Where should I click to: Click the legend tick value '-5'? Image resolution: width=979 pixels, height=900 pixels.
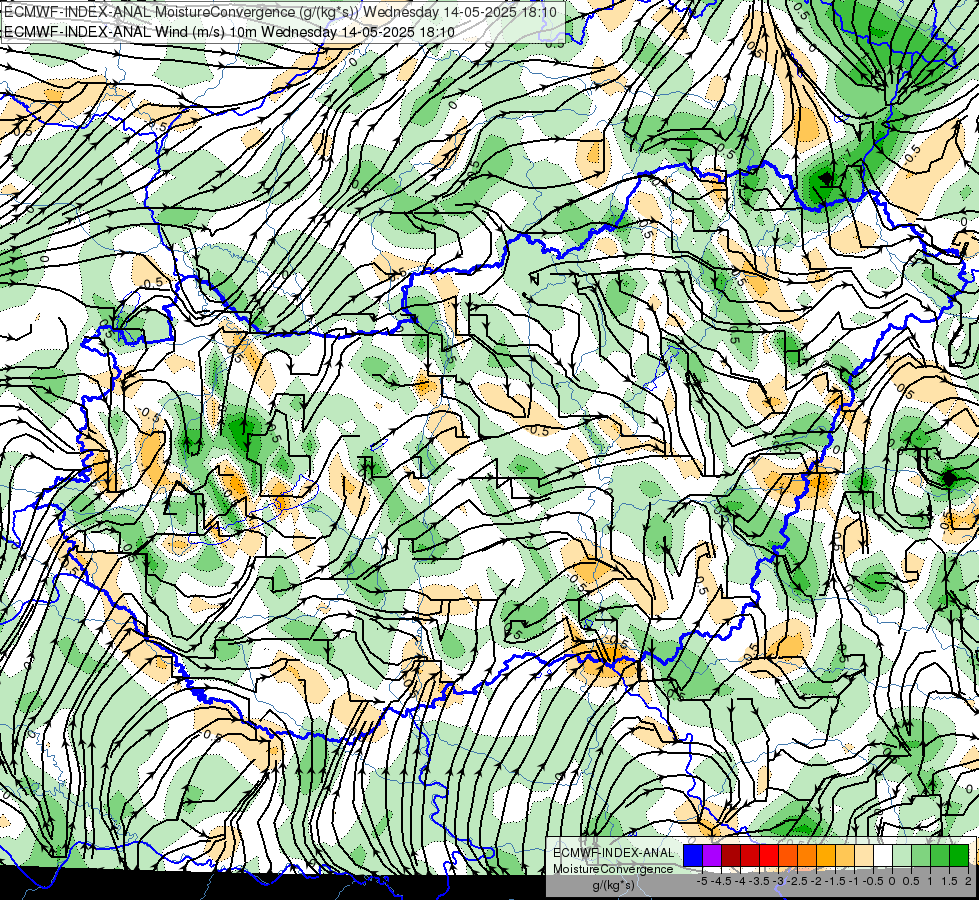[x=702, y=881]
